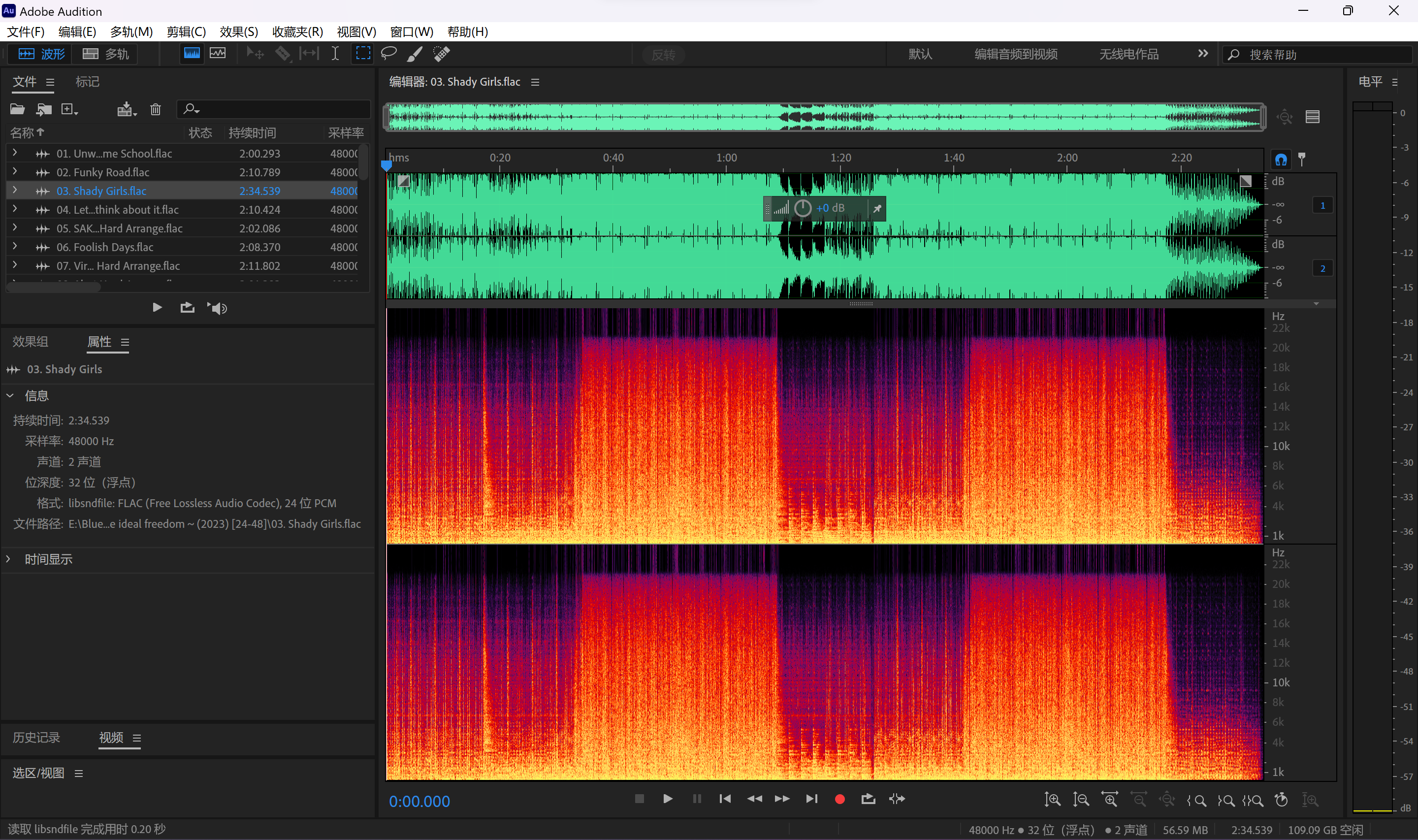Expand the 时间显示 section

9,559
